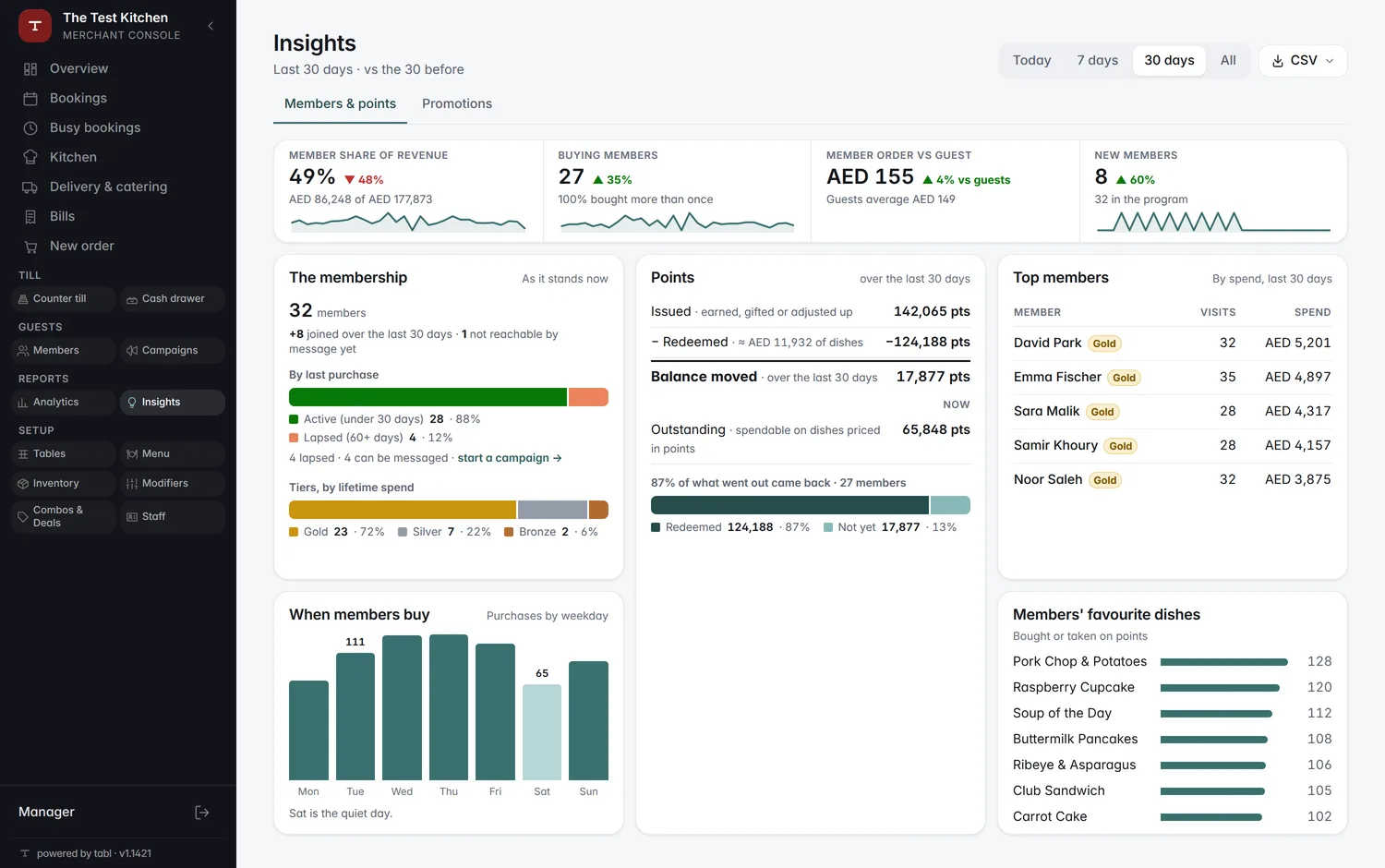The height and width of the screenshot is (868, 1385).
Task: Click the Insights lightbulb icon
Action: (132, 403)
